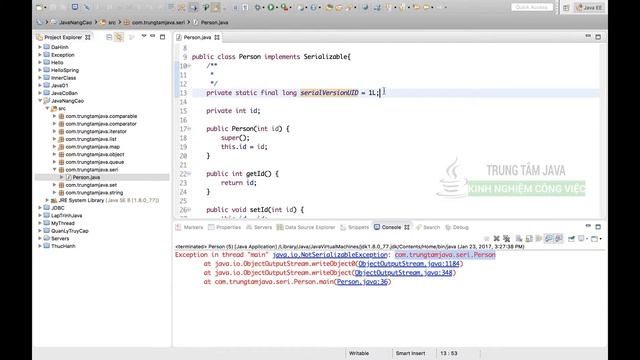Collapse the JavaNangCao project node

[x=40, y=101]
